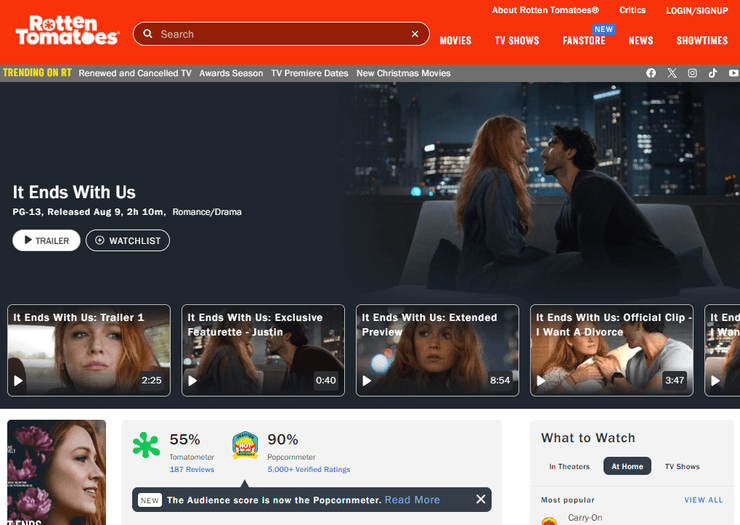
Task: Click the It Ends With Us title
Action: (x=74, y=192)
